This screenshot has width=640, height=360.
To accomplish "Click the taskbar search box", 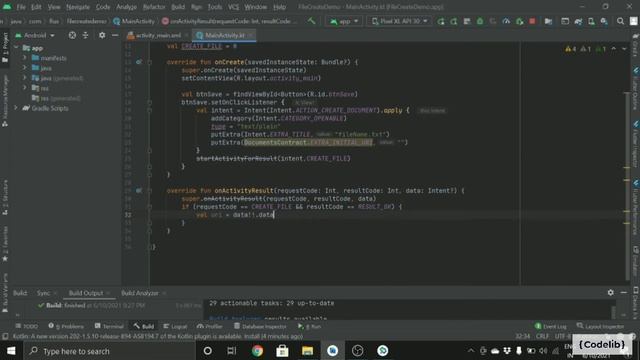I will tap(109, 351).
